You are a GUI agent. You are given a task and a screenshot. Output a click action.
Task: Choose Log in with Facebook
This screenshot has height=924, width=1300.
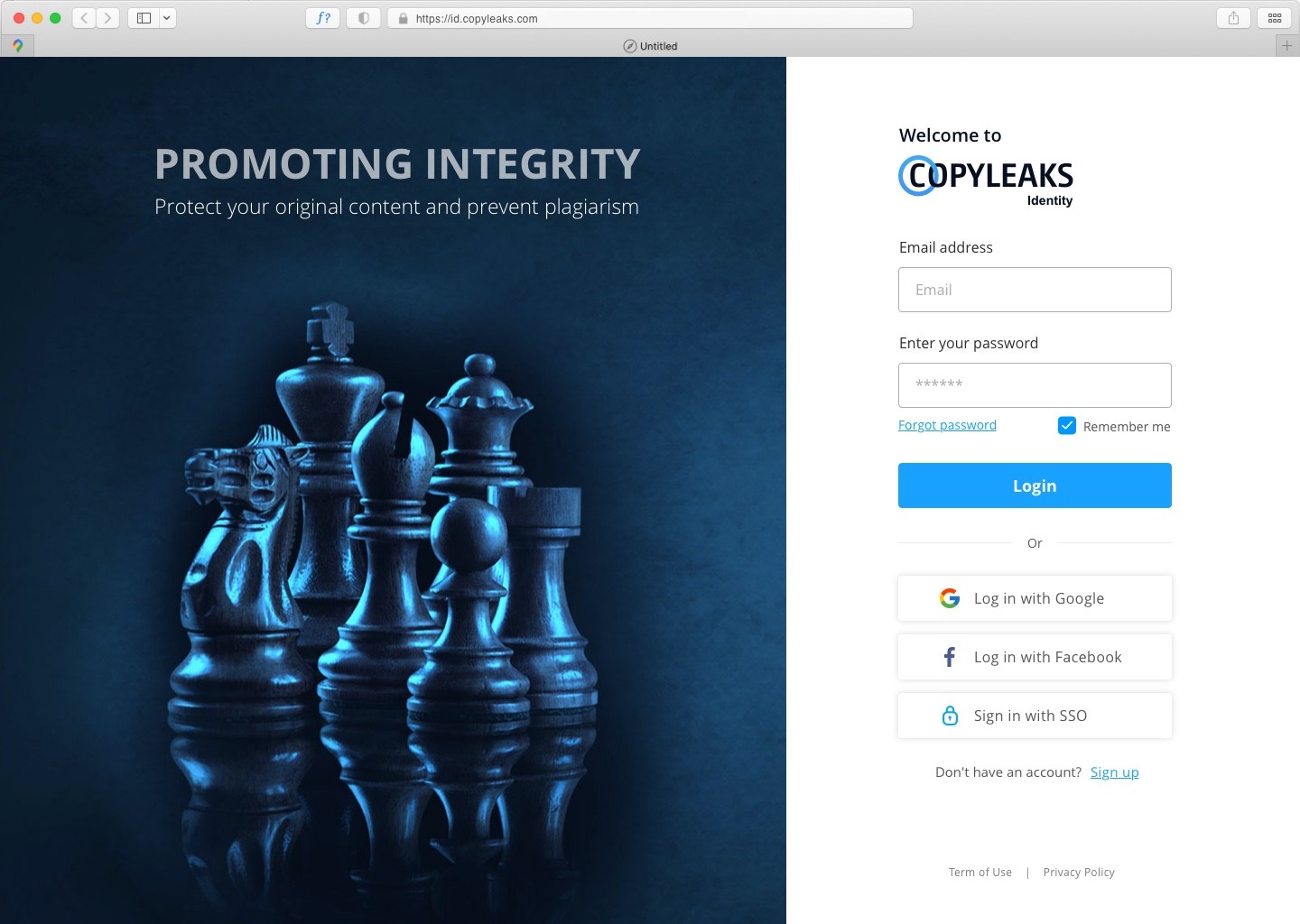(1035, 657)
